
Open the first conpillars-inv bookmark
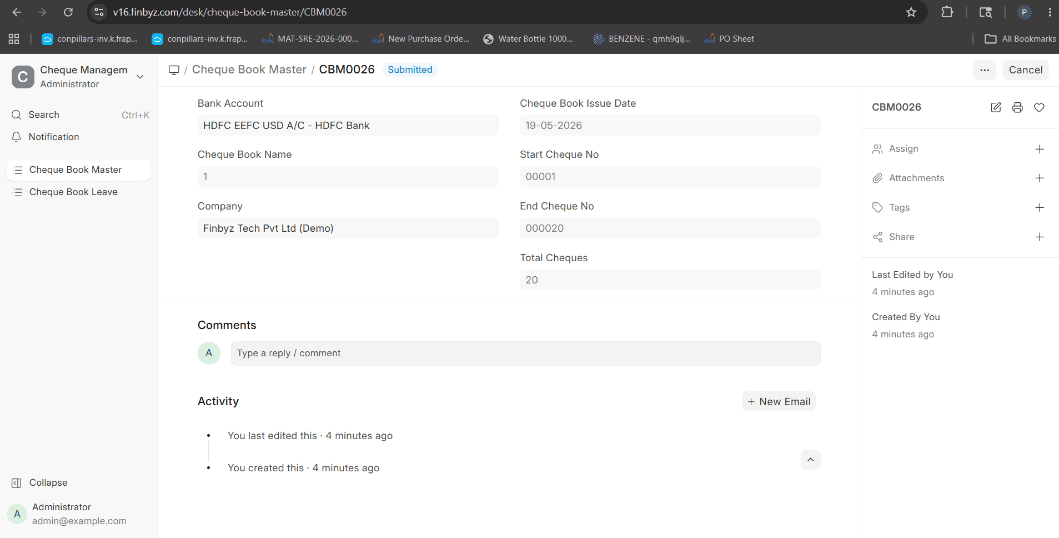point(89,39)
